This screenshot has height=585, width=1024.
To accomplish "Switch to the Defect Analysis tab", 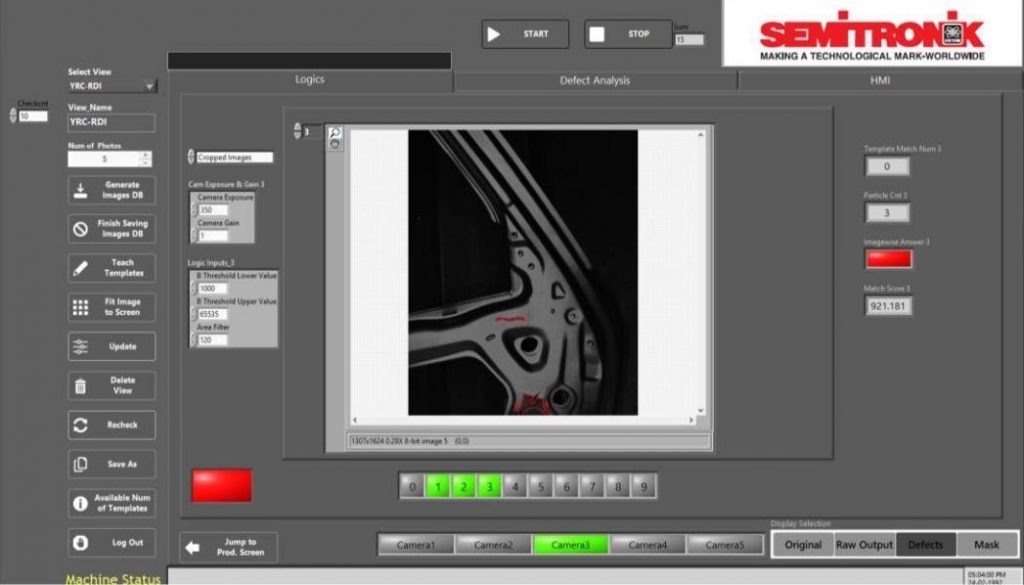I will 595,80.
